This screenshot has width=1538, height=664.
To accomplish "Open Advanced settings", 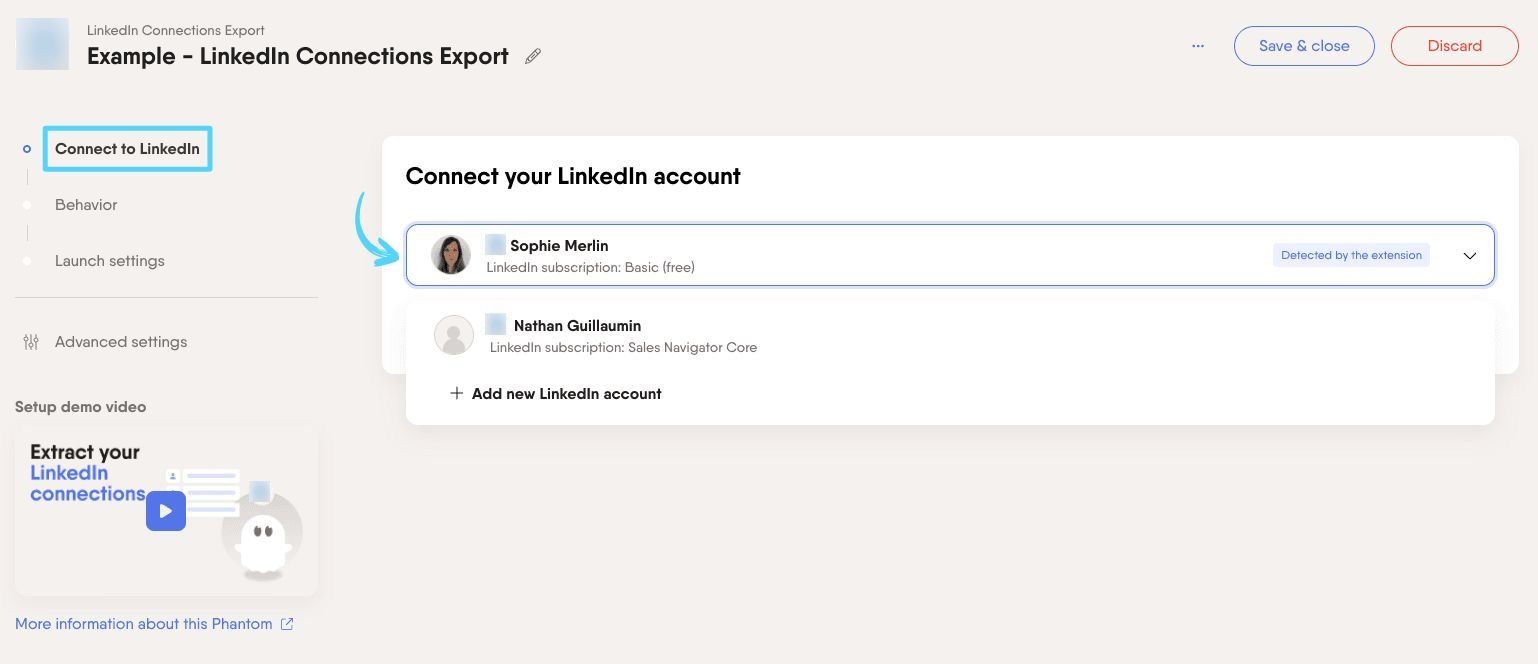I will click(121, 342).
